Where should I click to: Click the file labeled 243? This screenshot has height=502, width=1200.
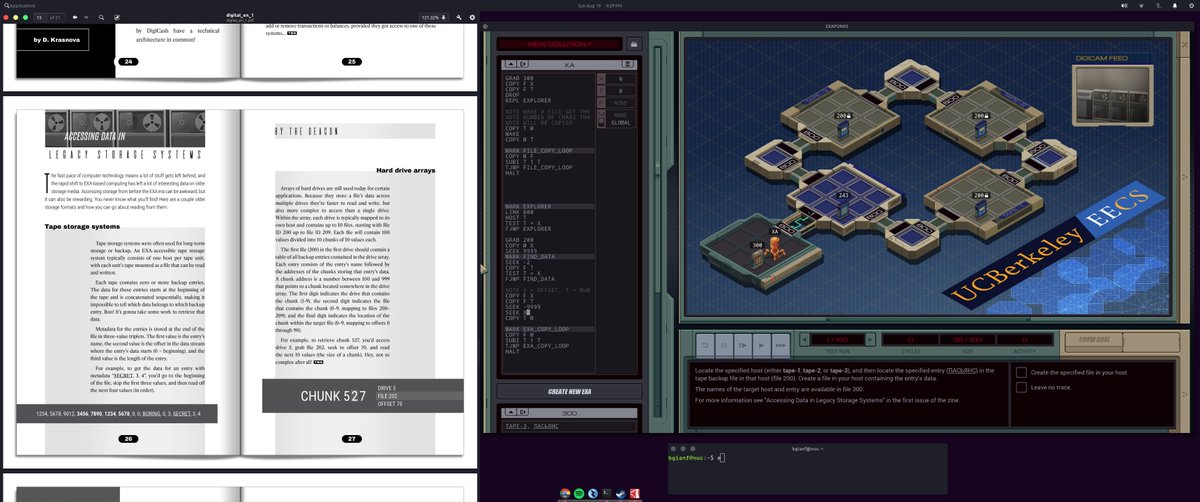click(x=841, y=205)
